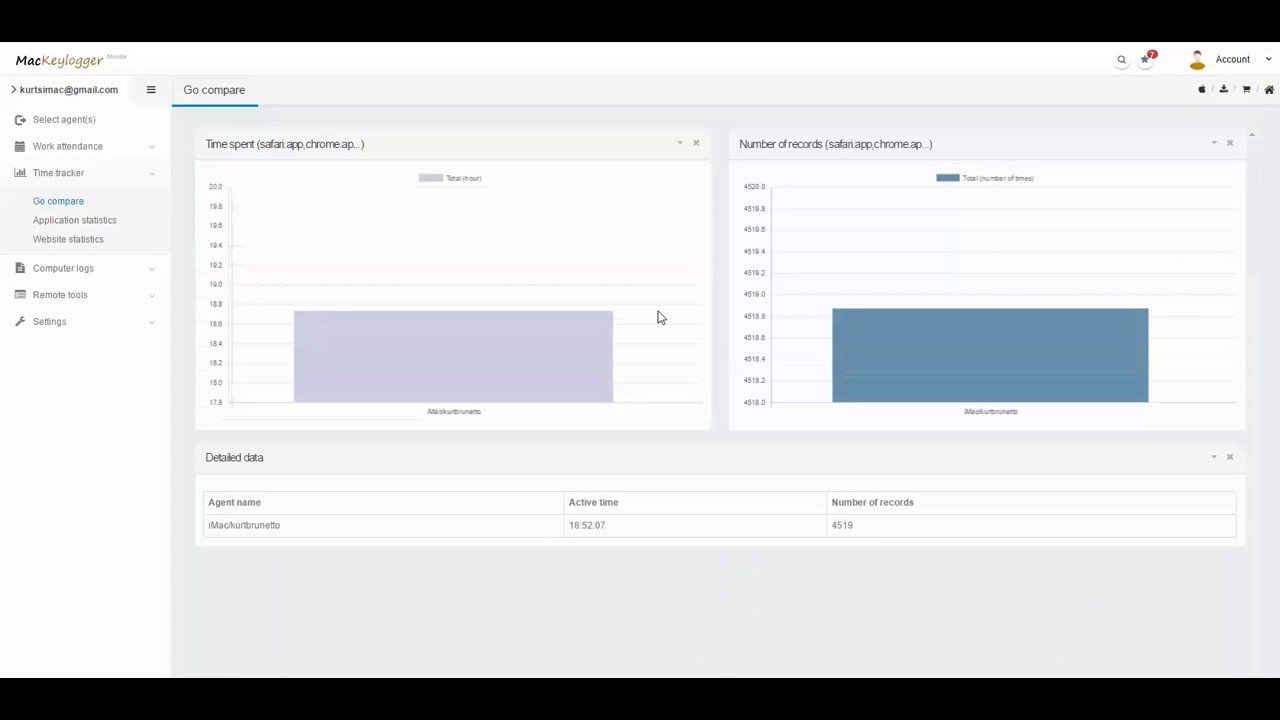Screen dimensions: 1280x720
Task: Click Select agent(s) link
Action: [64, 120]
